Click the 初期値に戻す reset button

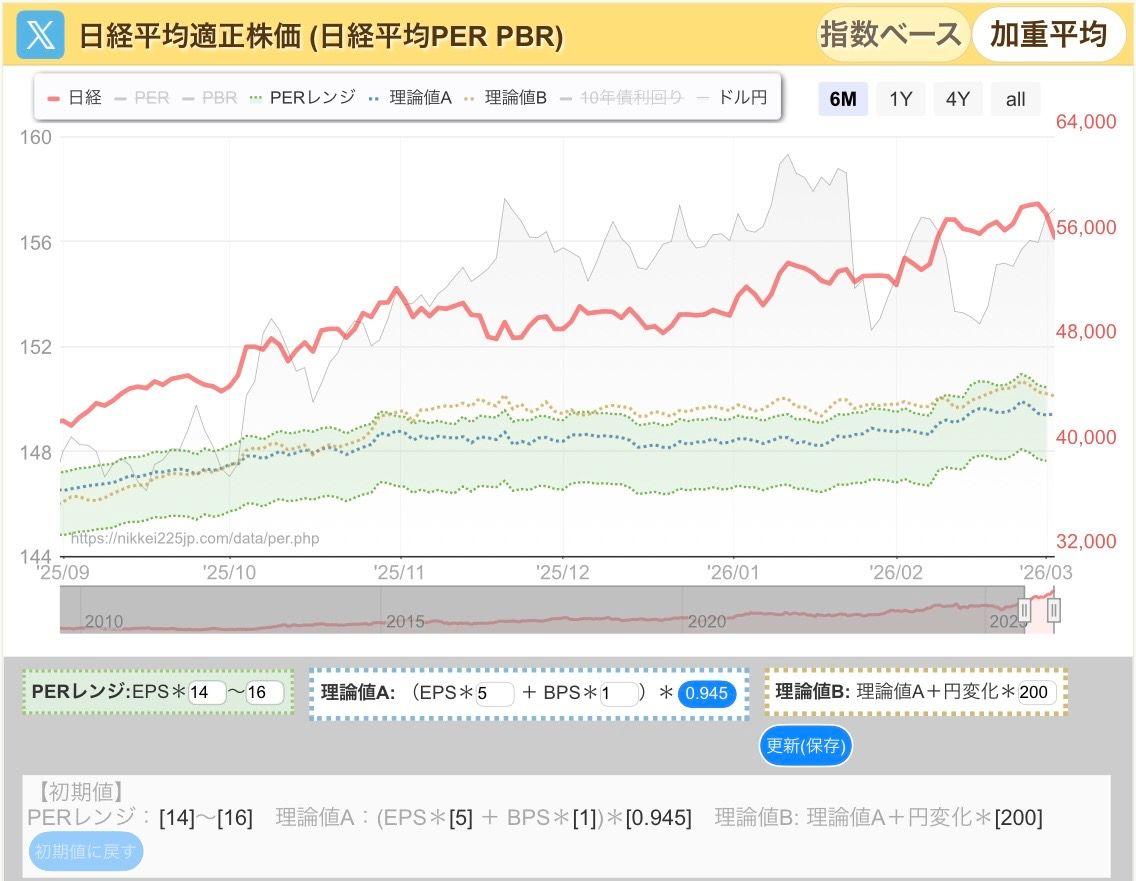tap(86, 852)
